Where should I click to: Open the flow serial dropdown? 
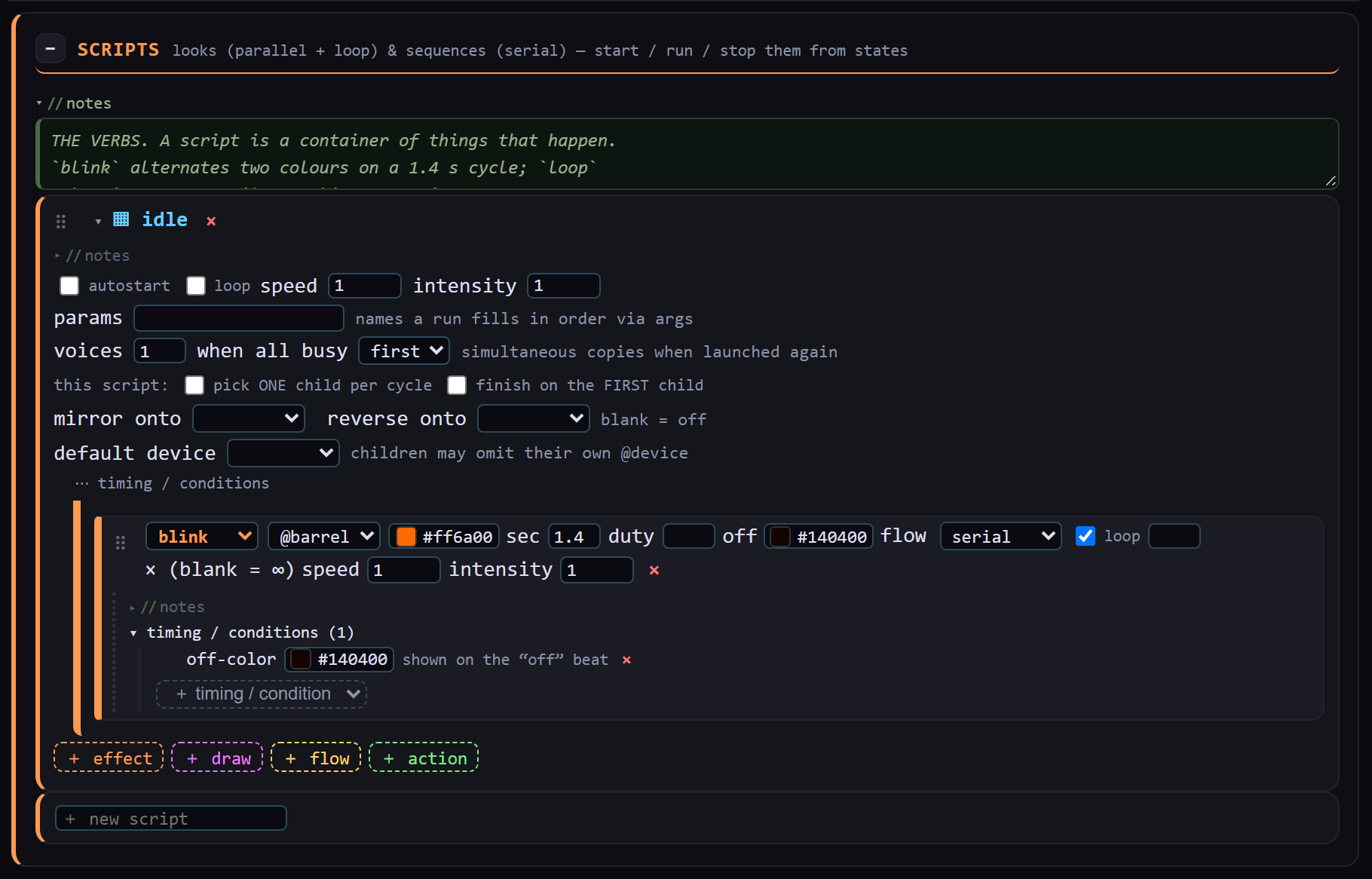(1001, 536)
